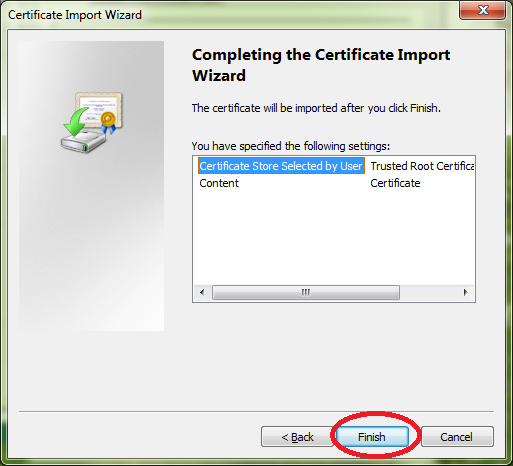This screenshot has height=466, width=513.
Task: Click the certificate import wizard icon
Action: pos(92,122)
